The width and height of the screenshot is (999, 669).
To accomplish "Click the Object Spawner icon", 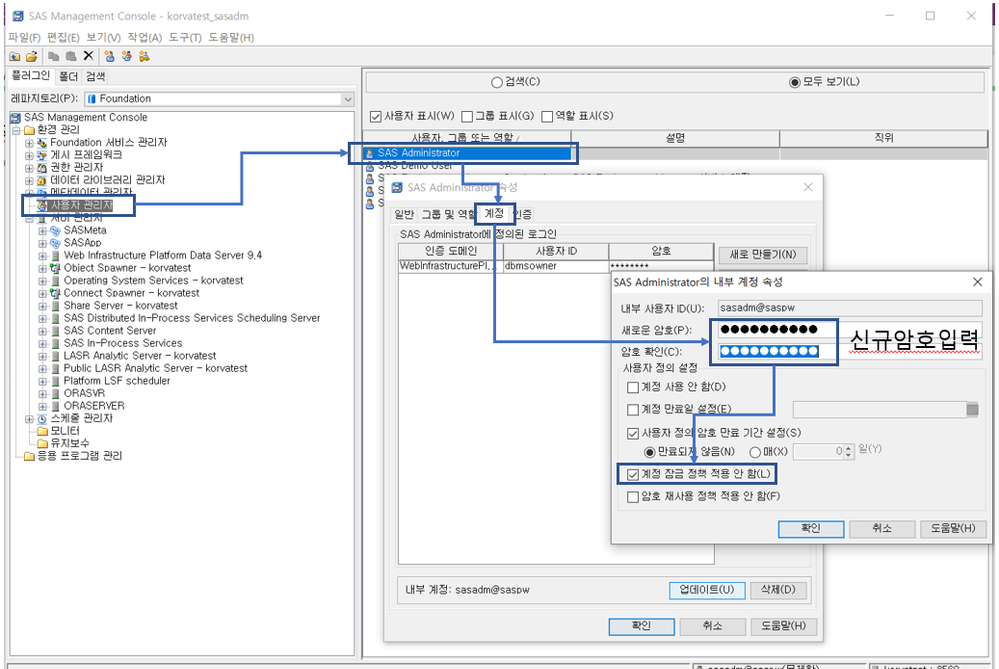I will click(55, 268).
